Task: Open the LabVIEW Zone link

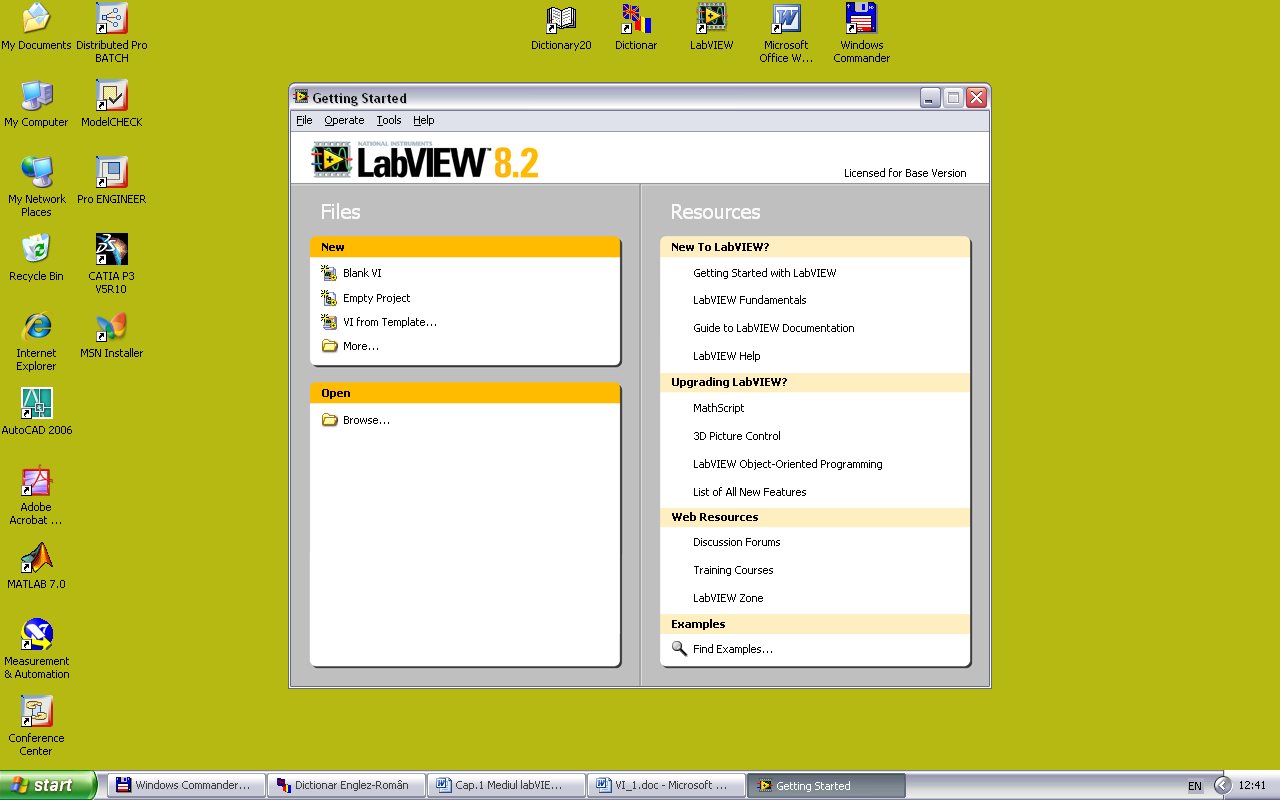Action: 728,598
